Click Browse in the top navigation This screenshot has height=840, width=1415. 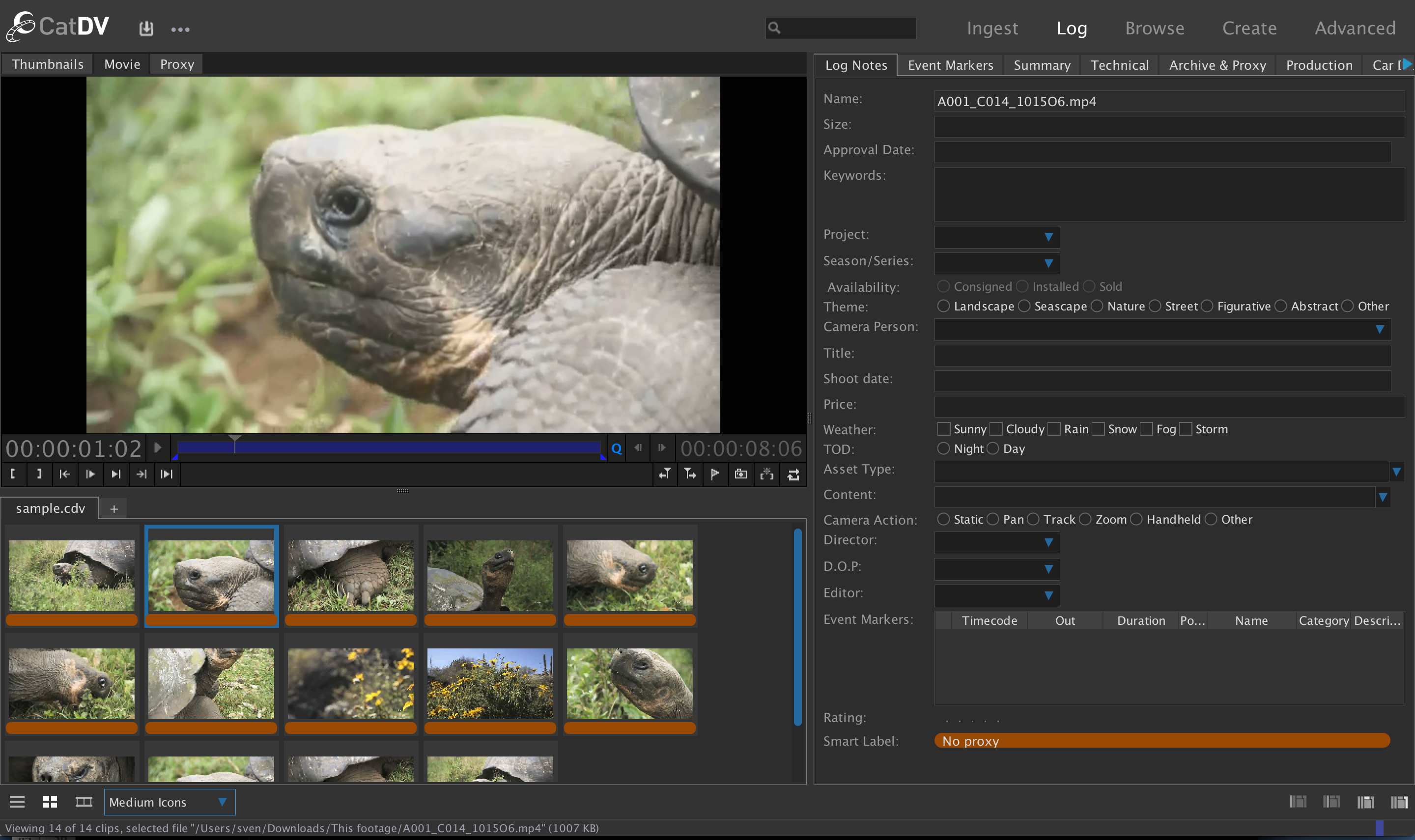click(1155, 28)
